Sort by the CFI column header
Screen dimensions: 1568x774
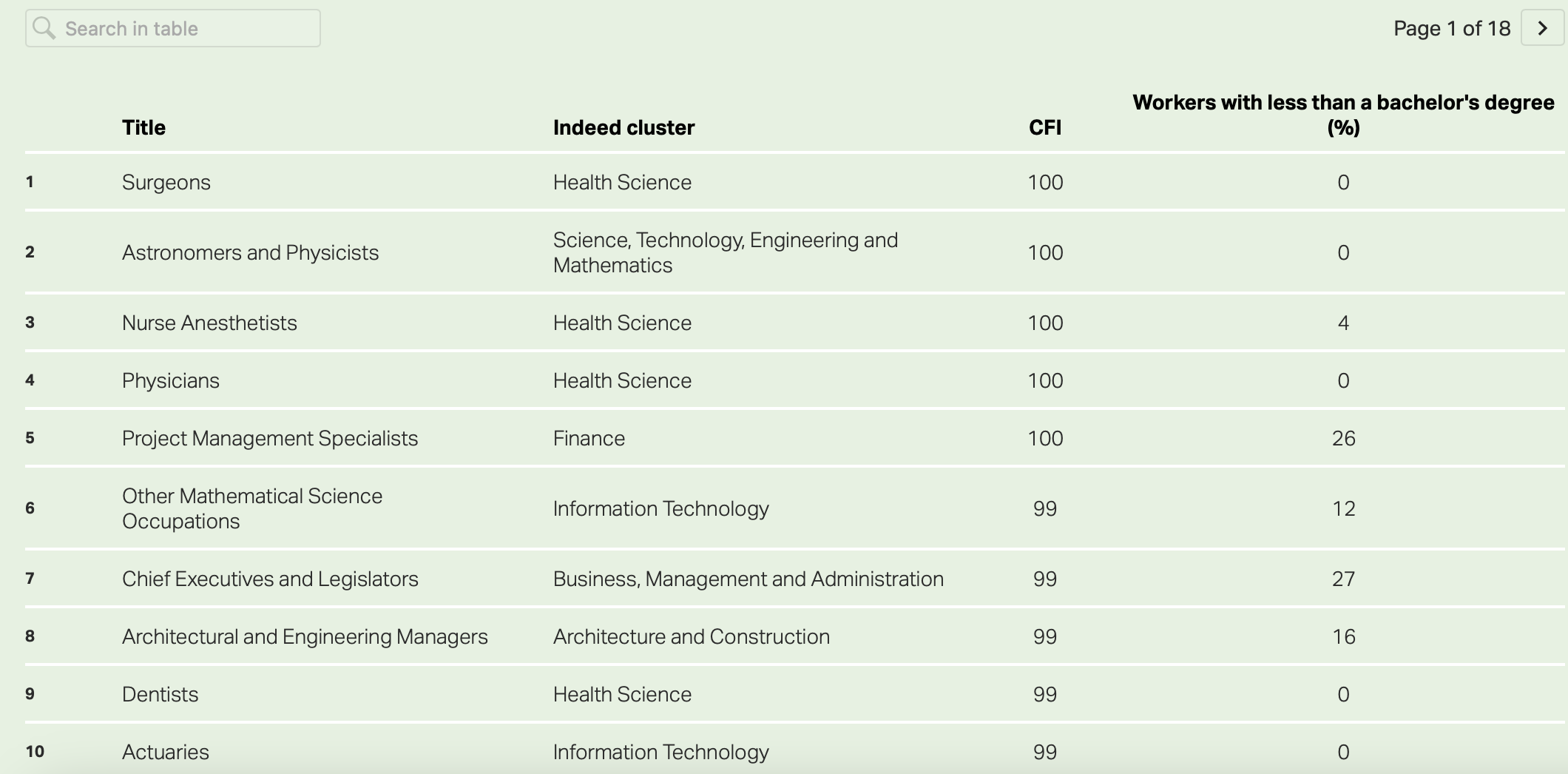point(1044,127)
